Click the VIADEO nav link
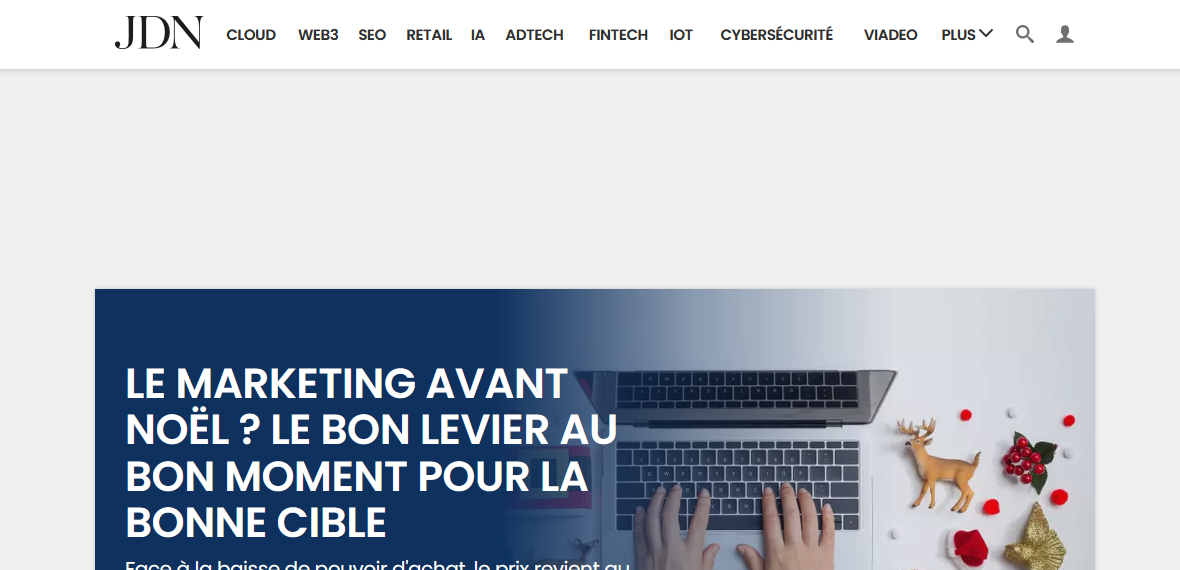Viewport: 1180px width, 570px height. [x=890, y=35]
